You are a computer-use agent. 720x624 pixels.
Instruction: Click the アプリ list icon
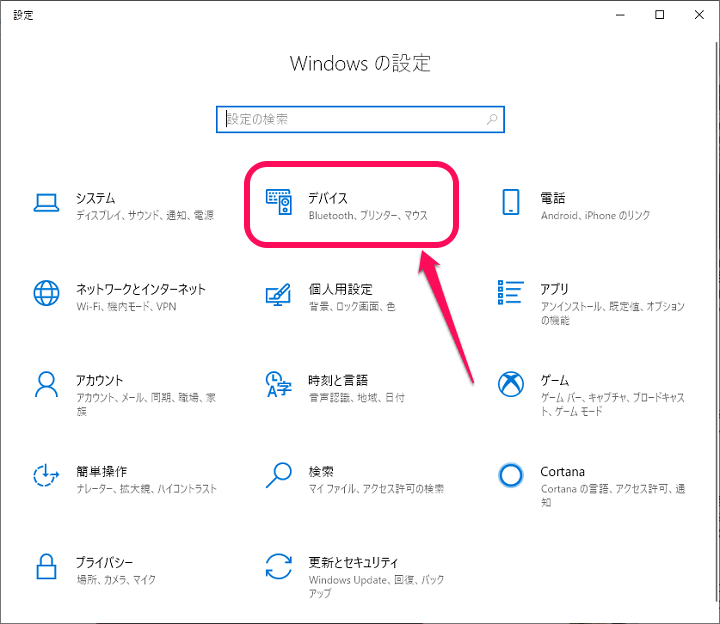tap(511, 292)
